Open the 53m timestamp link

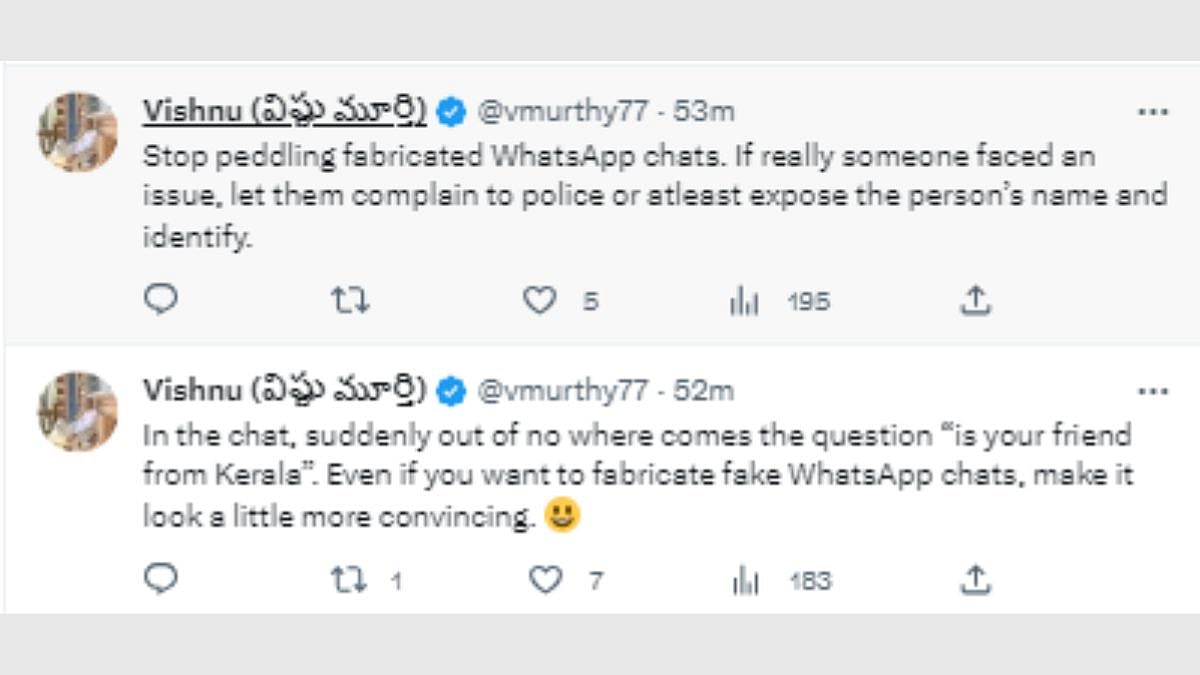click(x=704, y=112)
